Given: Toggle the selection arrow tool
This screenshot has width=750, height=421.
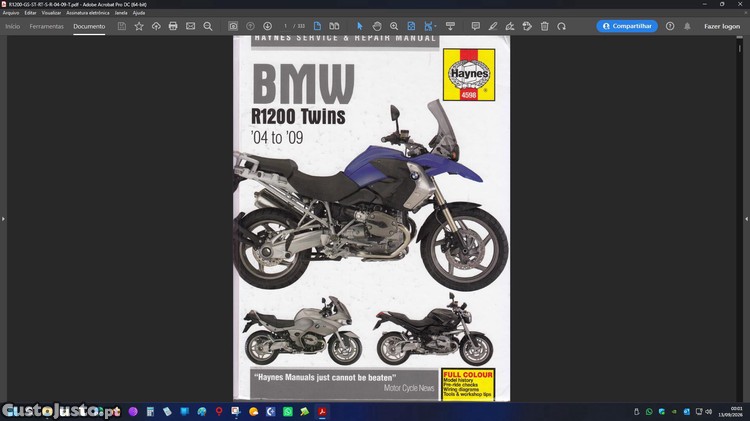Looking at the screenshot, I should tap(360, 26).
